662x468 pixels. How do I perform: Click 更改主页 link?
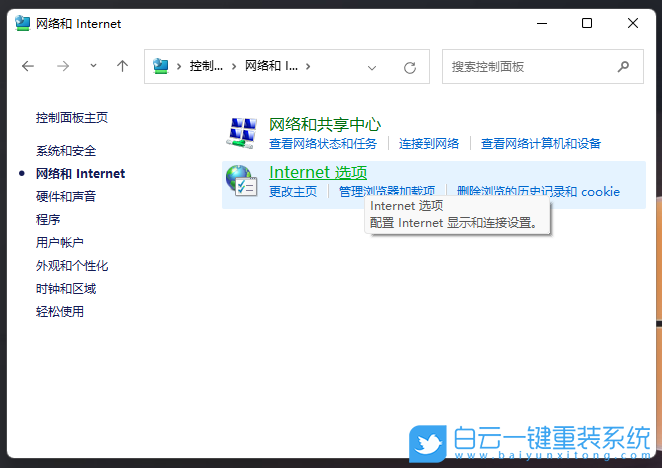pyautogui.click(x=293, y=192)
